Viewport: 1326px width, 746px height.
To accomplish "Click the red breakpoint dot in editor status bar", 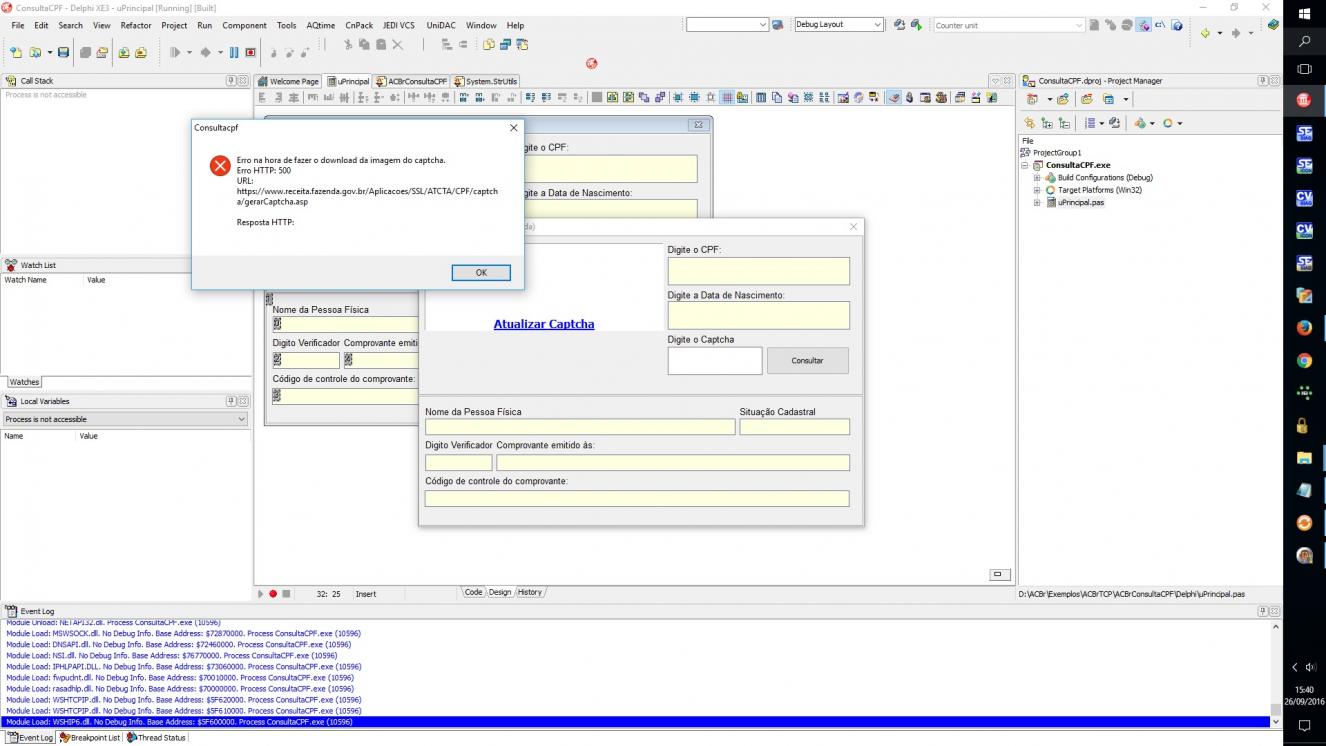I will click(x=273, y=593).
